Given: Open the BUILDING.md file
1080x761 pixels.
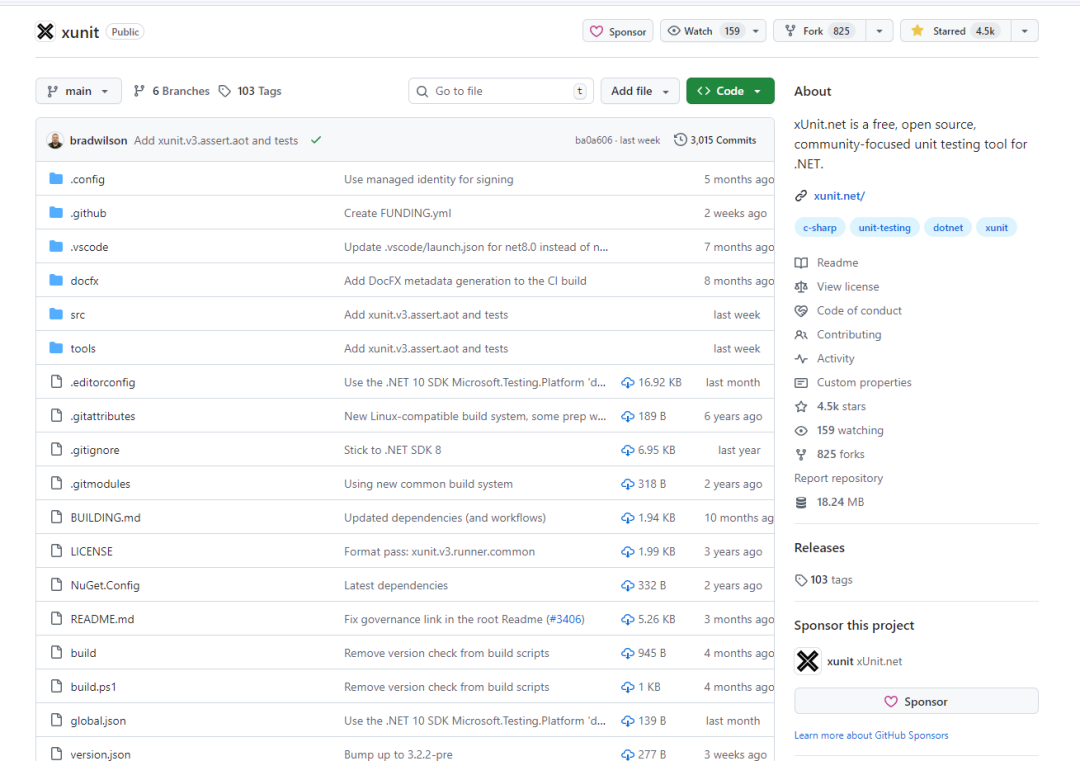Looking at the screenshot, I should (105, 518).
